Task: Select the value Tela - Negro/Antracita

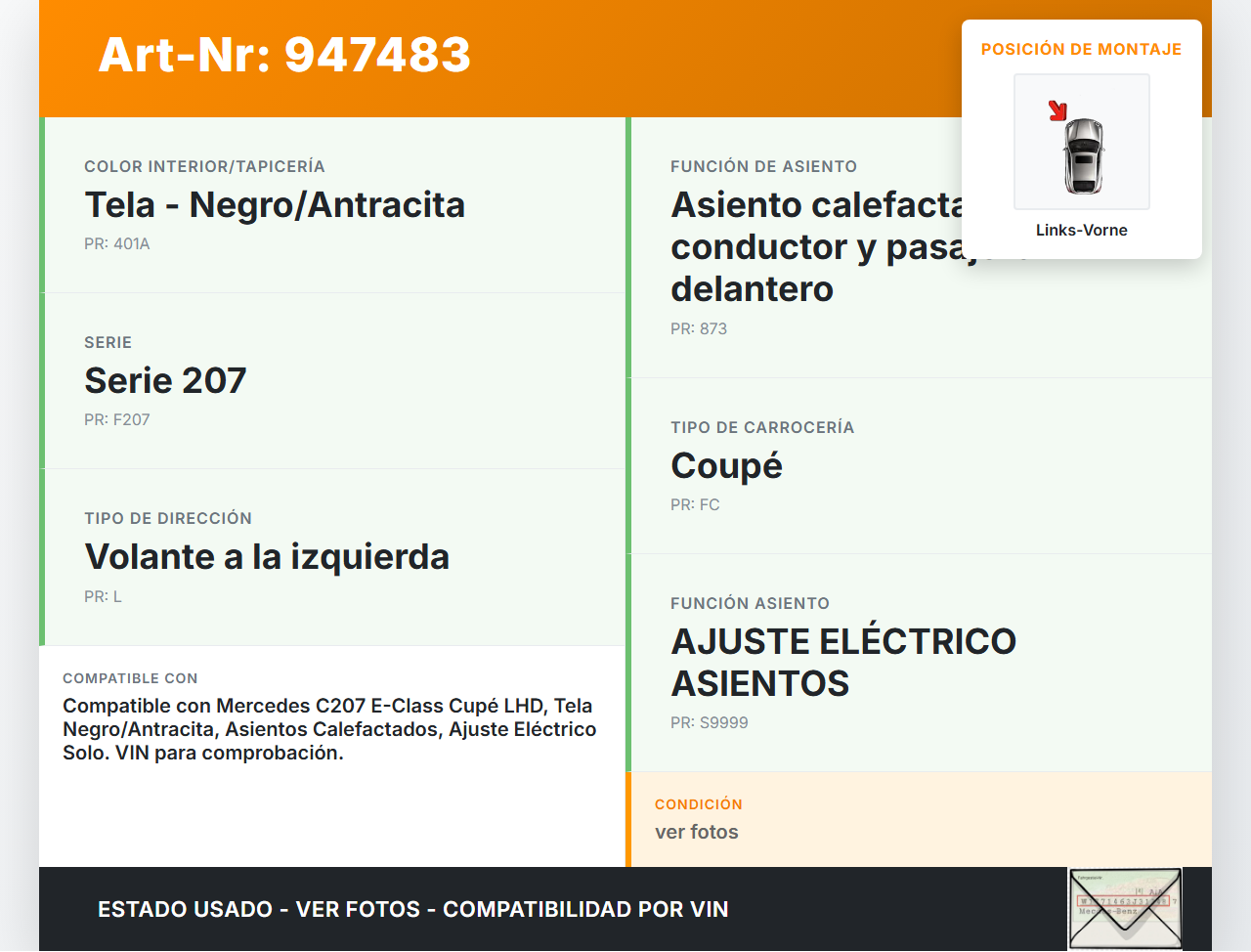Action: pos(275,204)
